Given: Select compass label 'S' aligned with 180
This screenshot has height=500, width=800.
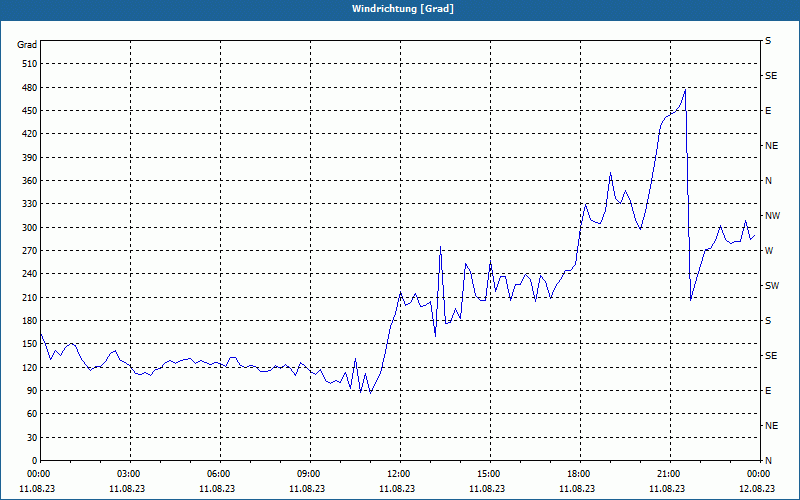Looking at the screenshot, I should (x=768, y=321).
